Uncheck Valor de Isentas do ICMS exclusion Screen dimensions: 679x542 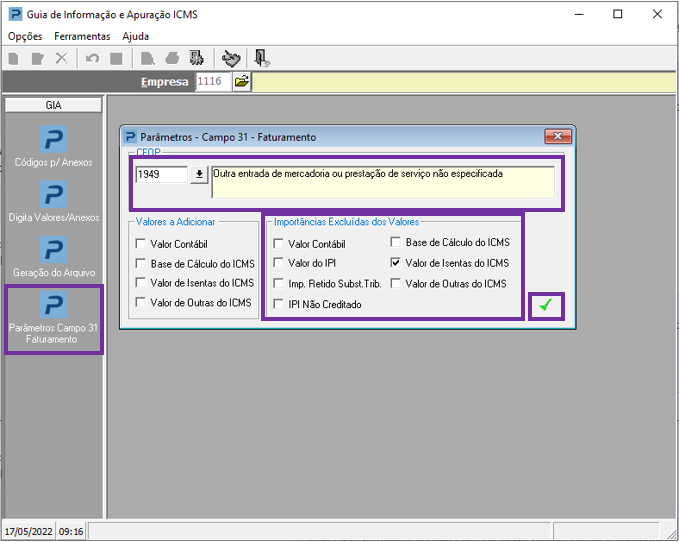tap(397, 263)
